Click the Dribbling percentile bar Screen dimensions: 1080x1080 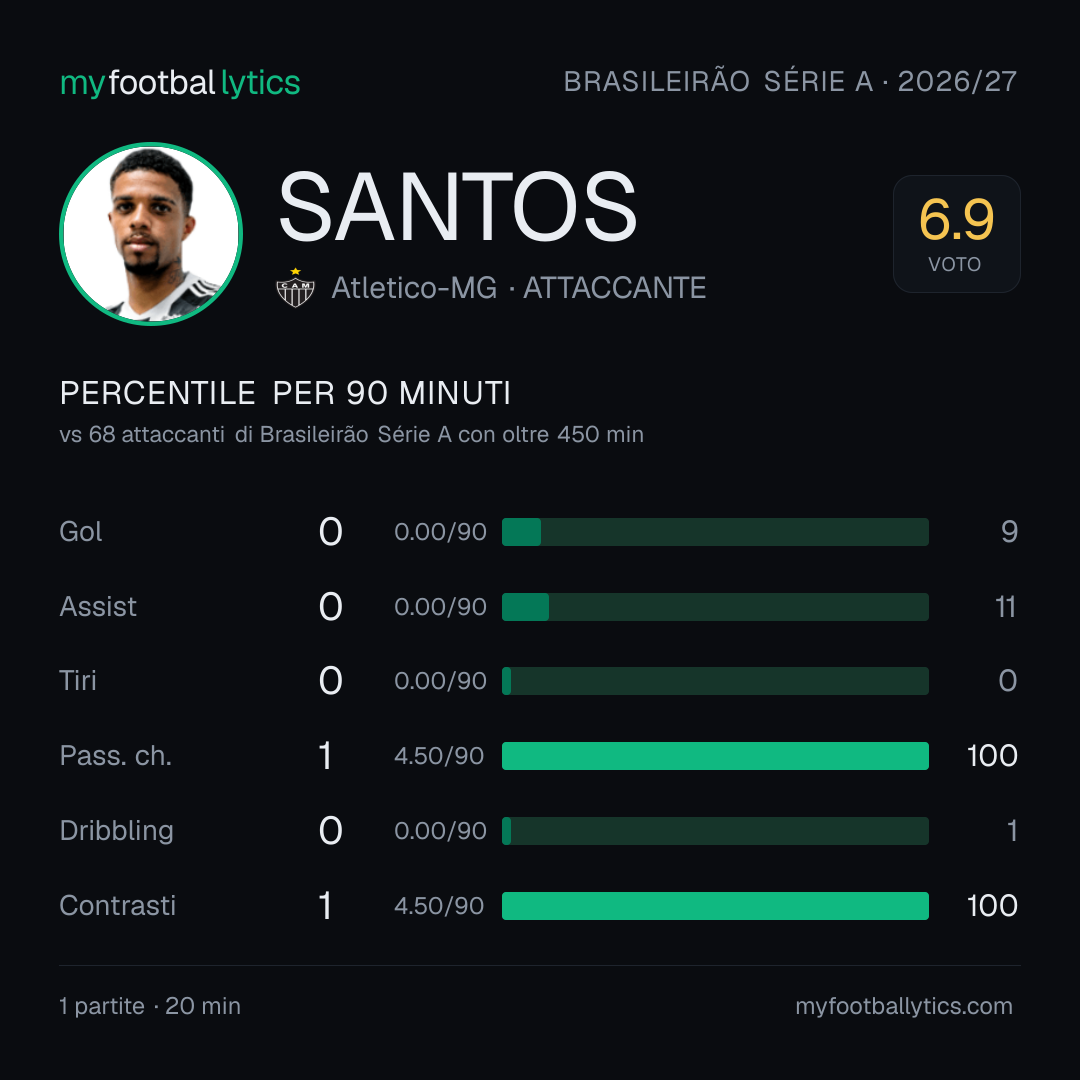pos(715,831)
